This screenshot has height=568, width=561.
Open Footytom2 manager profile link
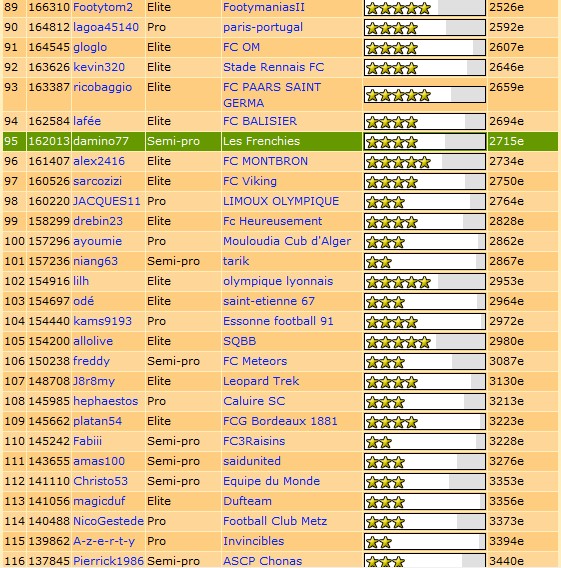(x=103, y=7)
